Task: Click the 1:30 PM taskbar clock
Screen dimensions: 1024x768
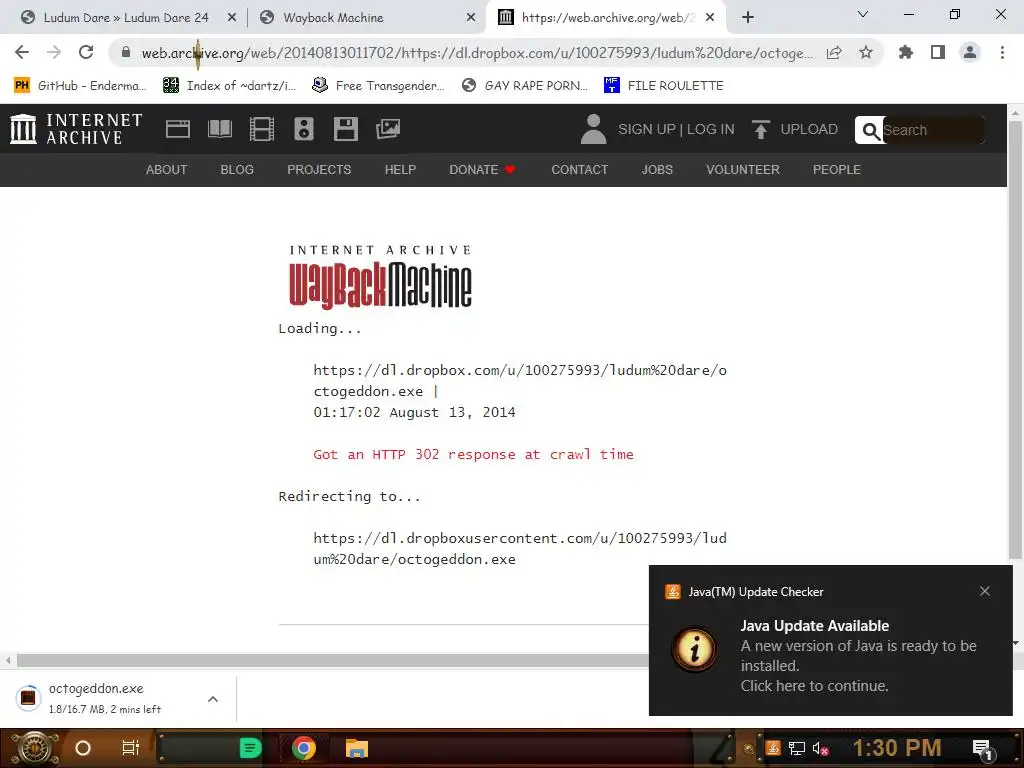Action: (x=897, y=748)
